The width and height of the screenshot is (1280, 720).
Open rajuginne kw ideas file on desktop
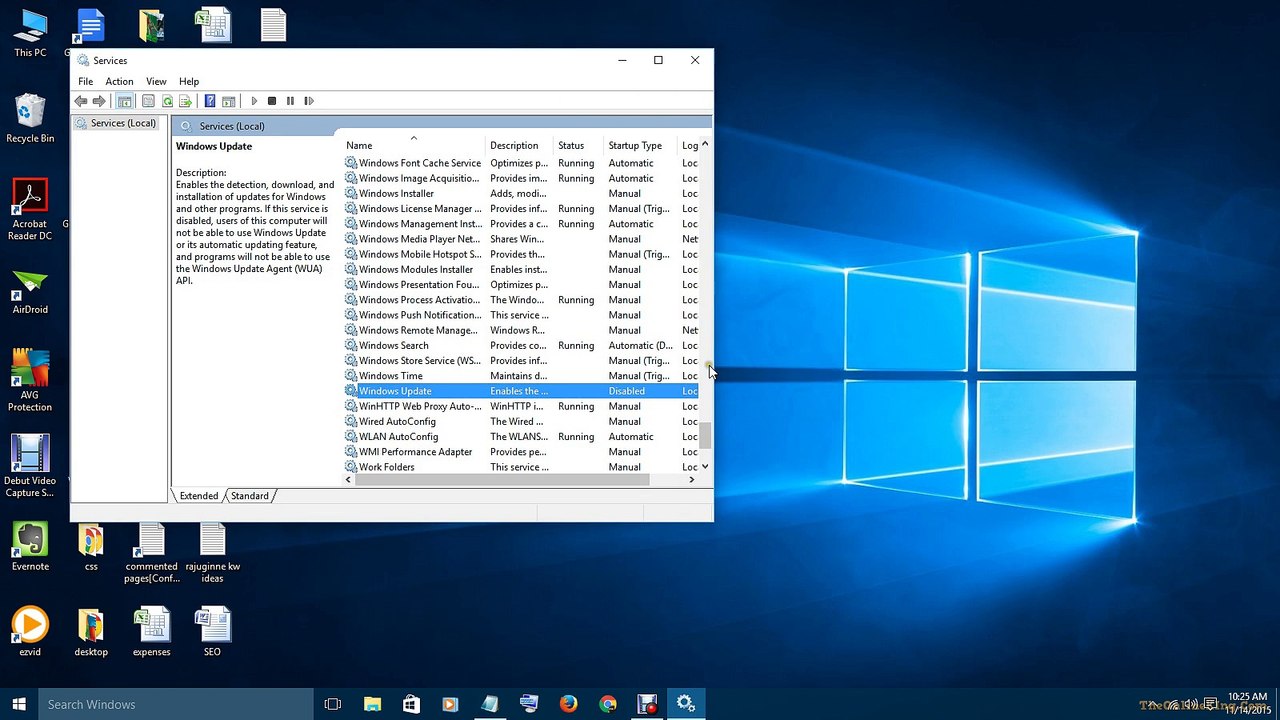pos(212,554)
